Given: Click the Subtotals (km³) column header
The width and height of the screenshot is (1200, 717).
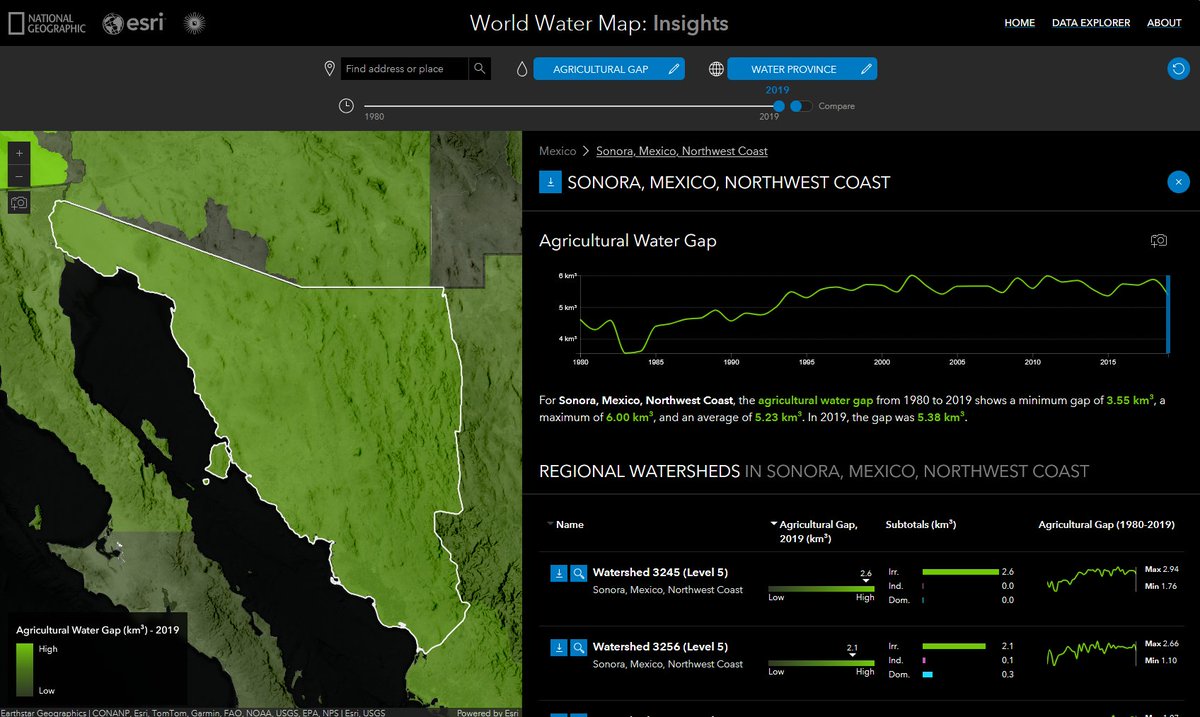Looking at the screenshot, I should tap(921, 524).
